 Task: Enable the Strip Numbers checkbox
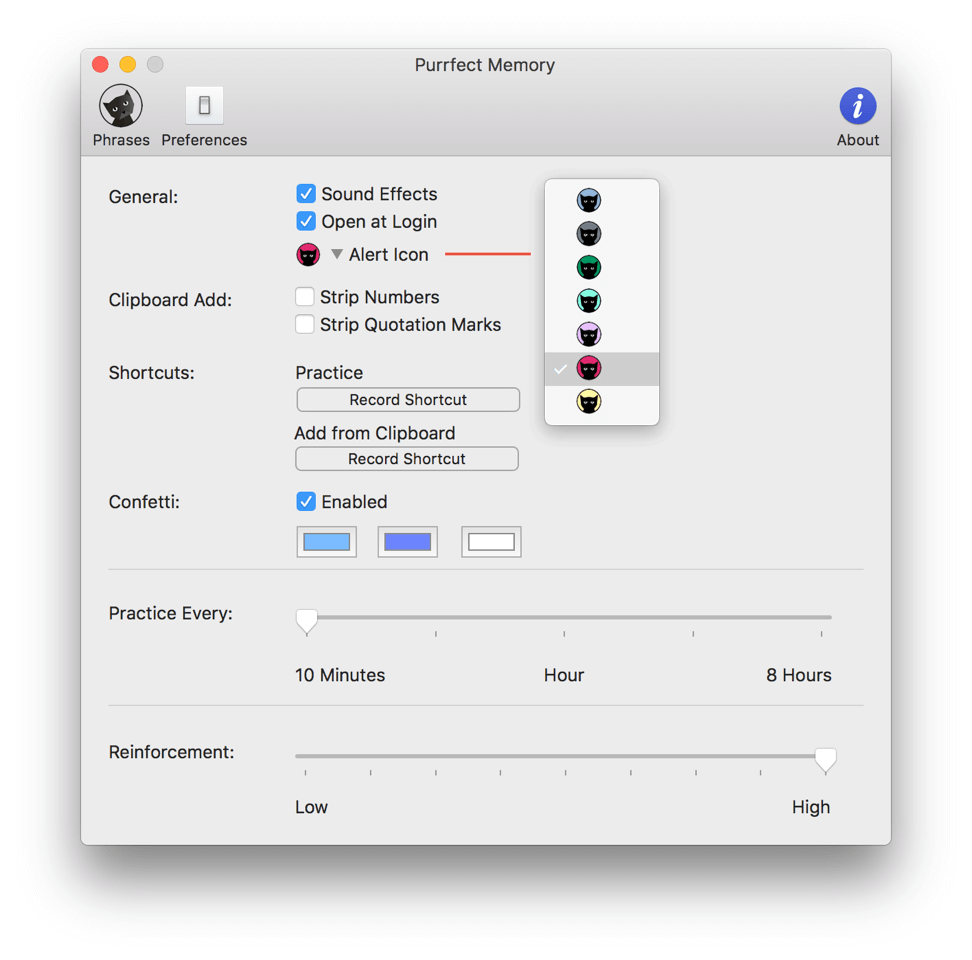(304, 296)
